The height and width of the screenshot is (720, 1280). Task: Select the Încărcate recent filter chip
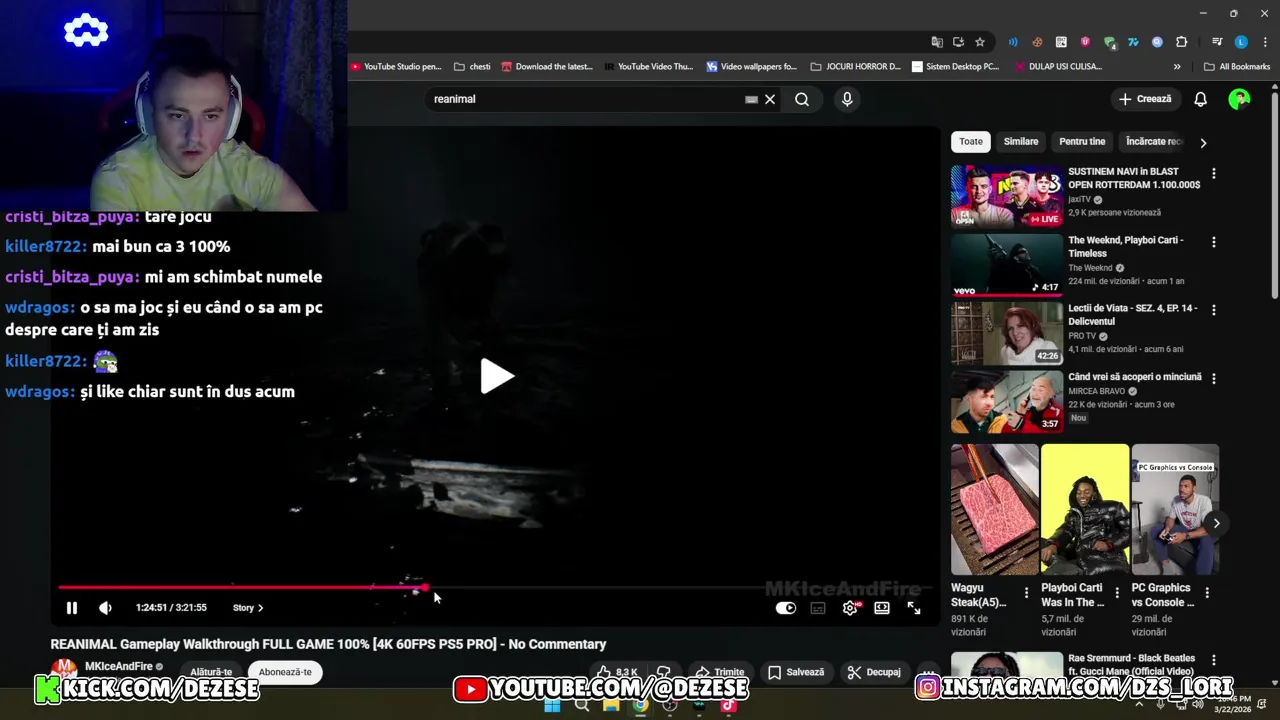click(1154, 142)
